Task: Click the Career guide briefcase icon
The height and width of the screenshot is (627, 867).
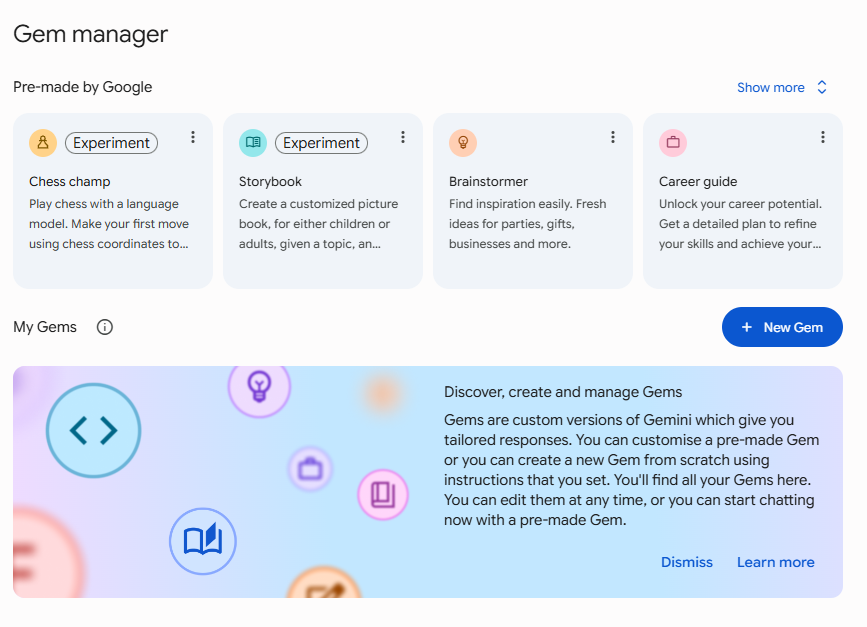Action: click(673, 143)
